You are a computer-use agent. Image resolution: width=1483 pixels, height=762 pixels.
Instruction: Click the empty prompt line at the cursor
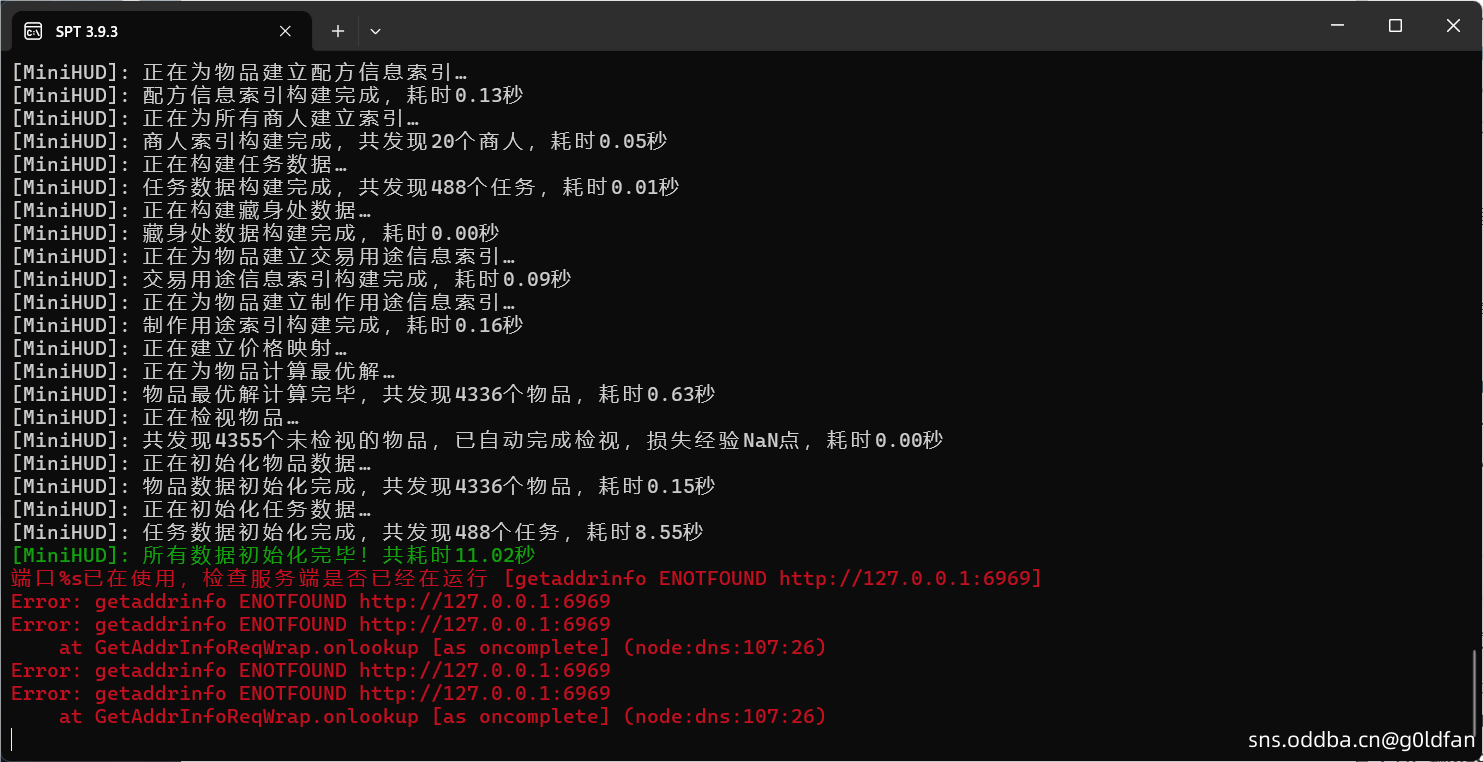(400, 740)
